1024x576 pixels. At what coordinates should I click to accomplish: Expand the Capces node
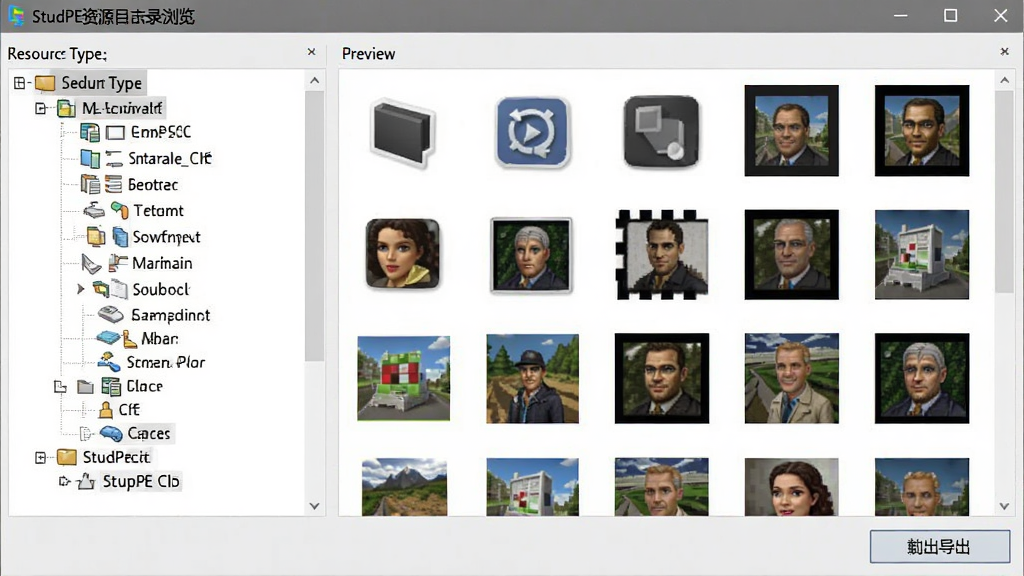(85, 434)
